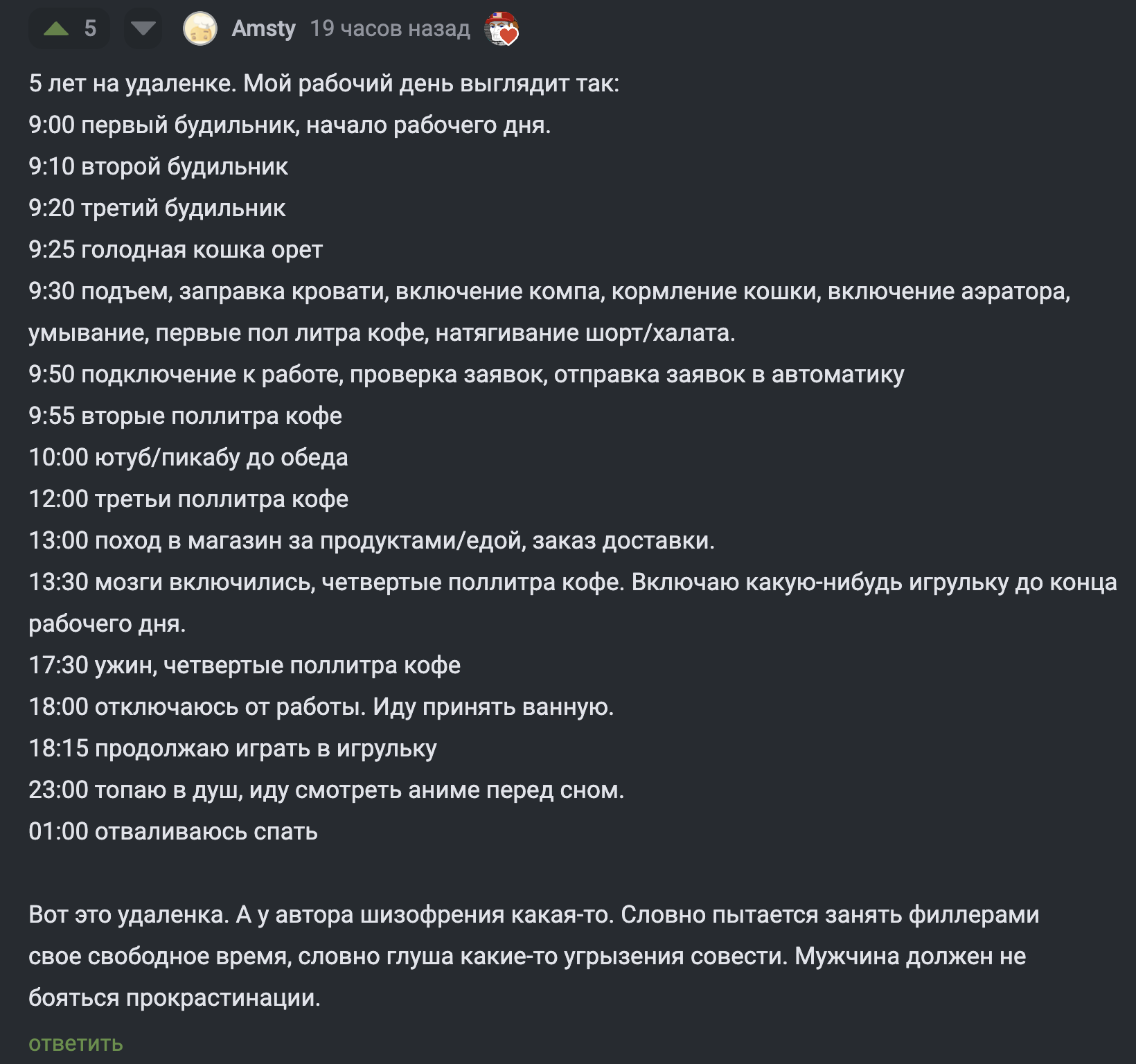Click the "13:00 поход в магазин" line

pos(371,541)
